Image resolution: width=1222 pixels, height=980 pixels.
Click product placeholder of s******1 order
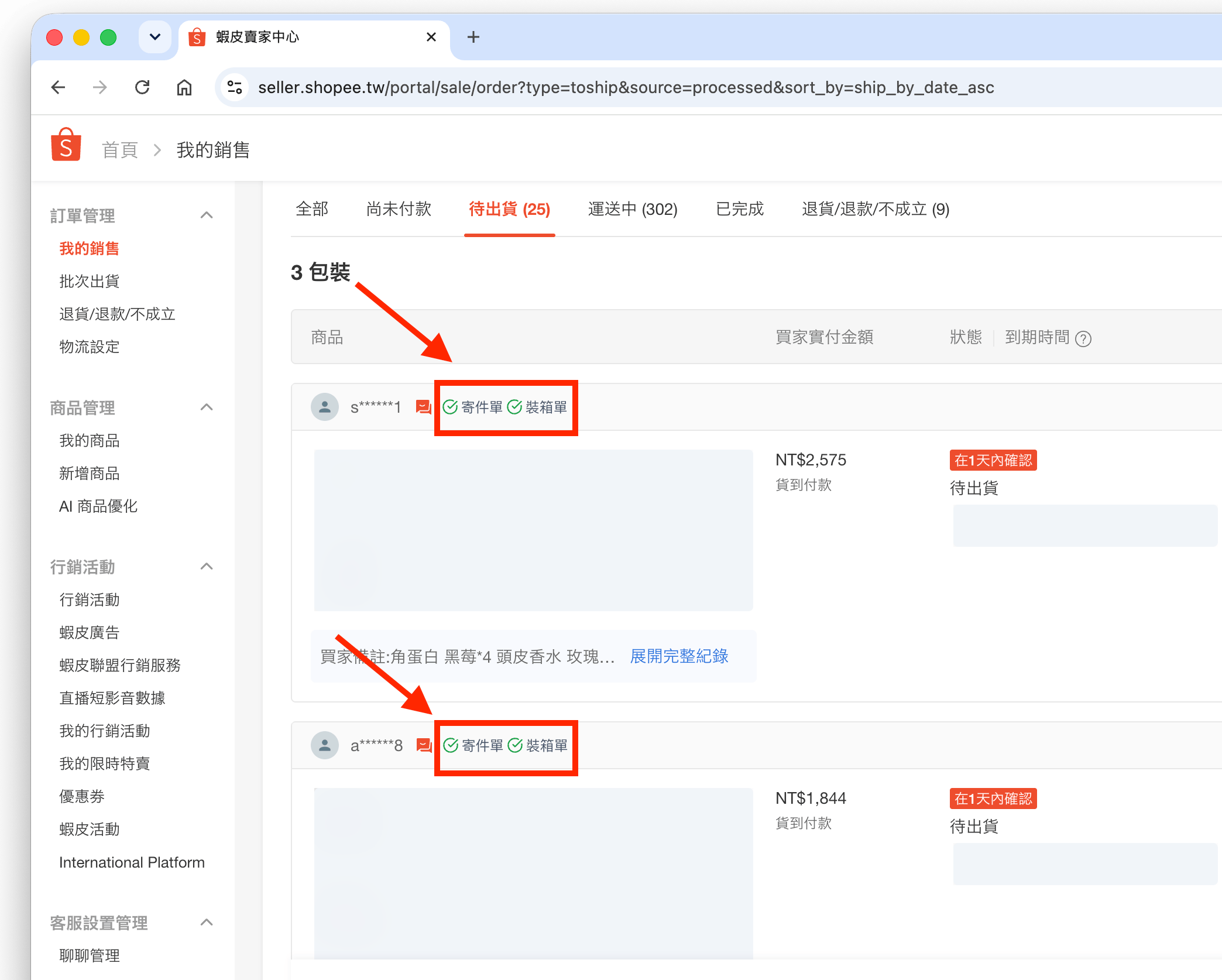click(533, 530)
